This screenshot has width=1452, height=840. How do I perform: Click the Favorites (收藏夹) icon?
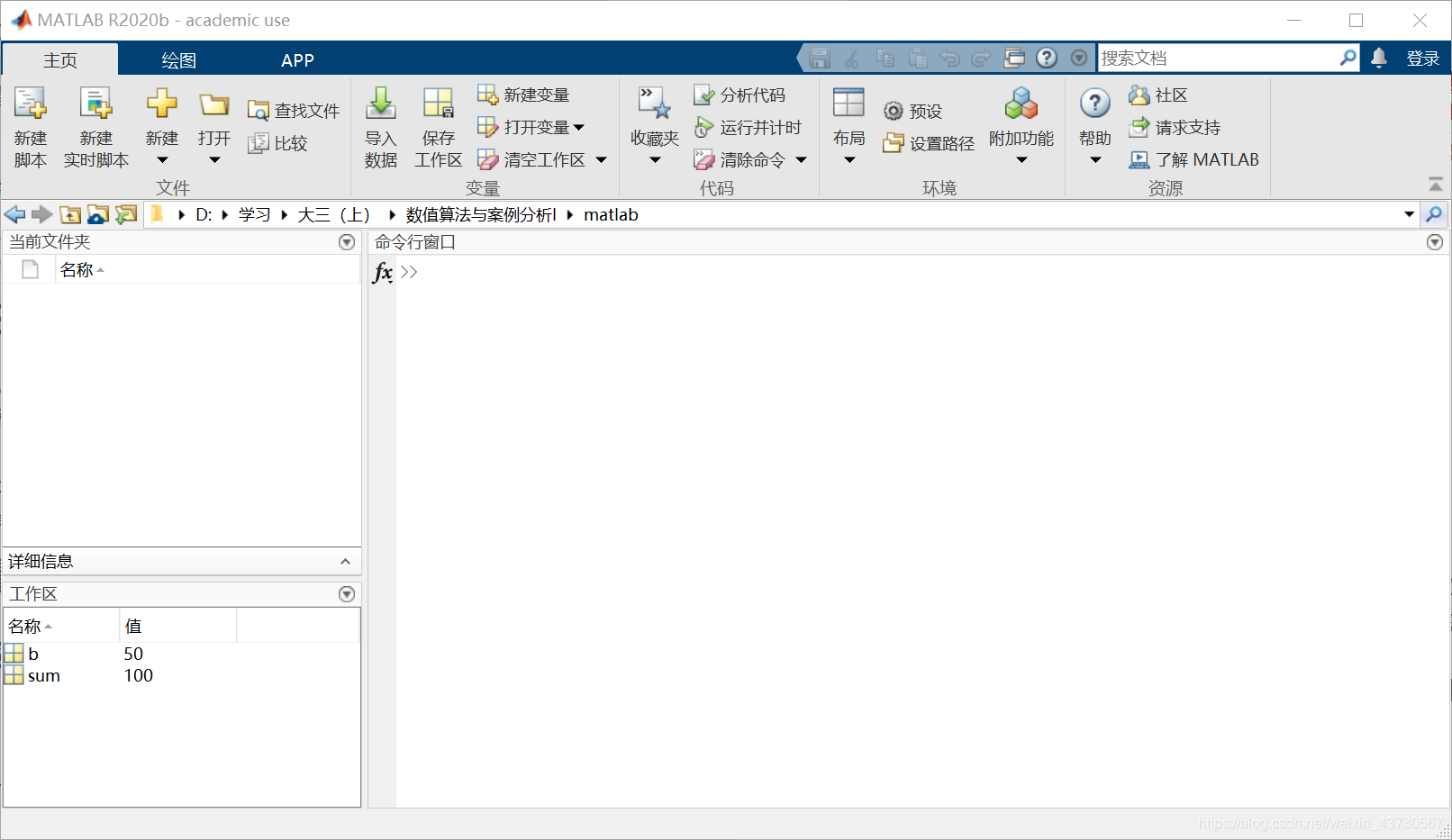click(x=655, y=104)
